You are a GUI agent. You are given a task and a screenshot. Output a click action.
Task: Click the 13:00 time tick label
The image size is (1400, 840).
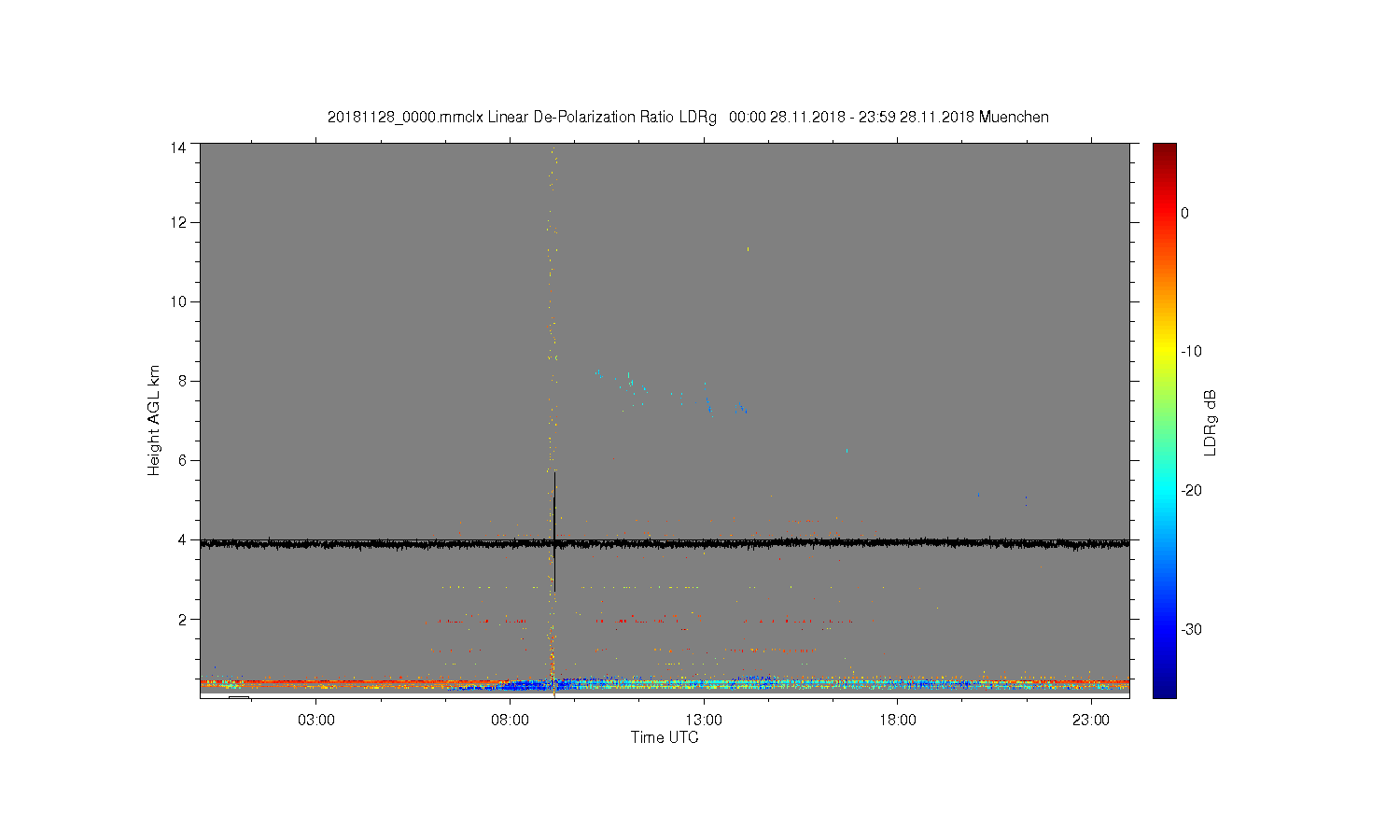pyautogui.click(x=704, y=721)
